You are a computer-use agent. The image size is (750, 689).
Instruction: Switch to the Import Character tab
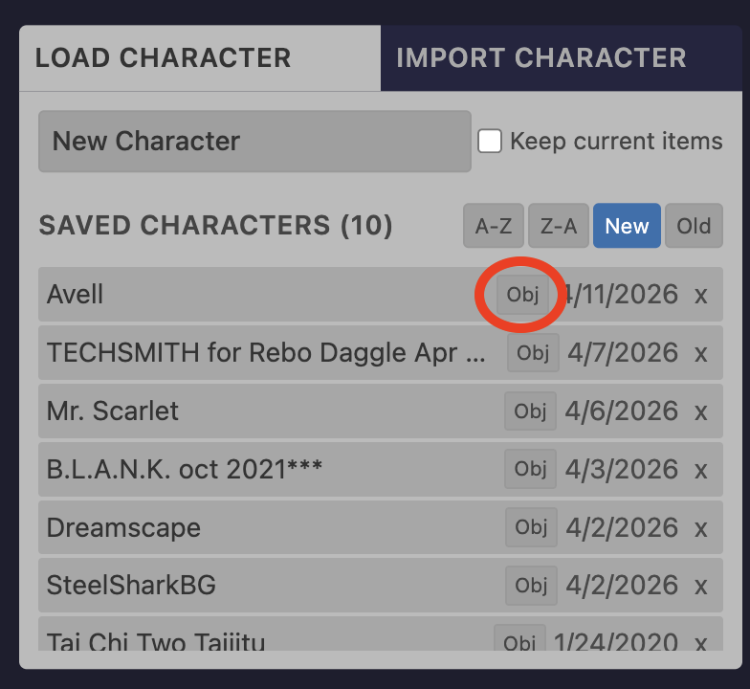pyautogui.click(x=541, y=58)
